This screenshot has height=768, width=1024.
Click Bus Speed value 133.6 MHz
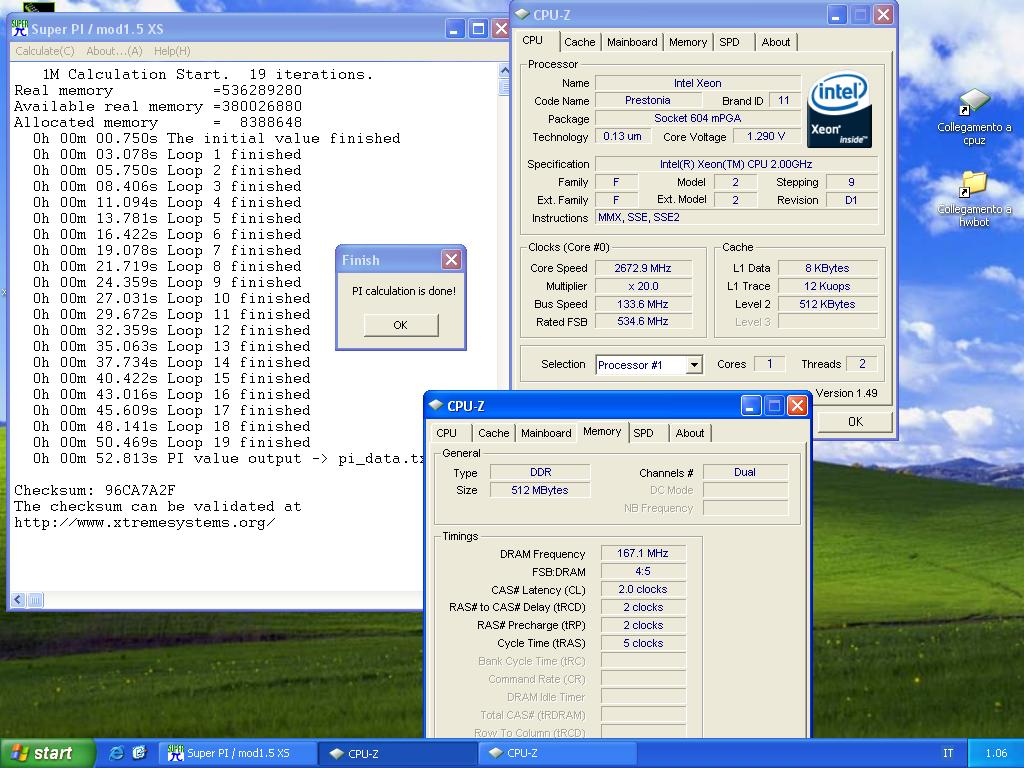coord(643,304)
